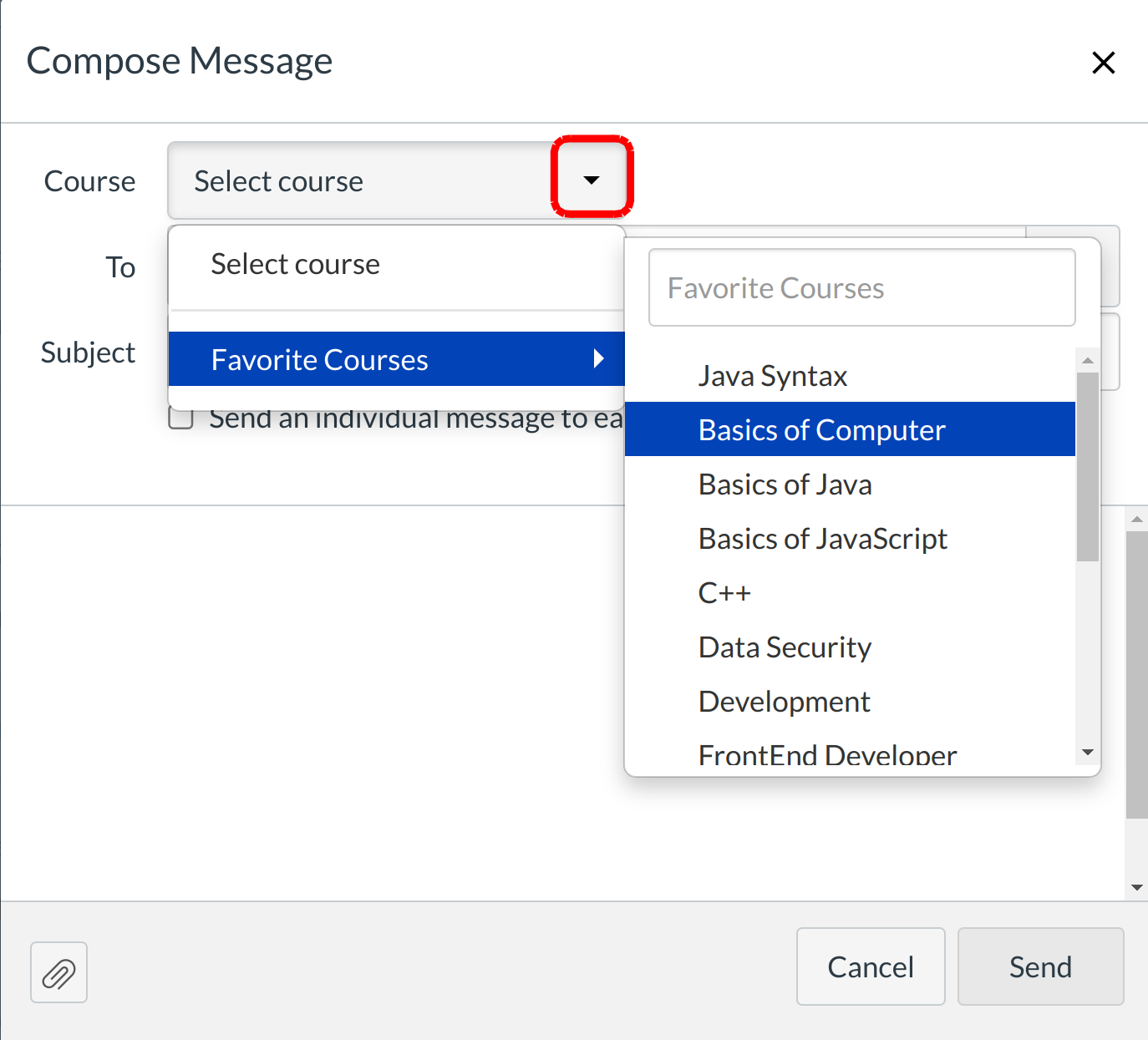Image resolution: width=1148 pixels, height=1040 pixels.
Task: Open the Course dropdown arrow
Action: pyautogui.click(x=592, y=180)
